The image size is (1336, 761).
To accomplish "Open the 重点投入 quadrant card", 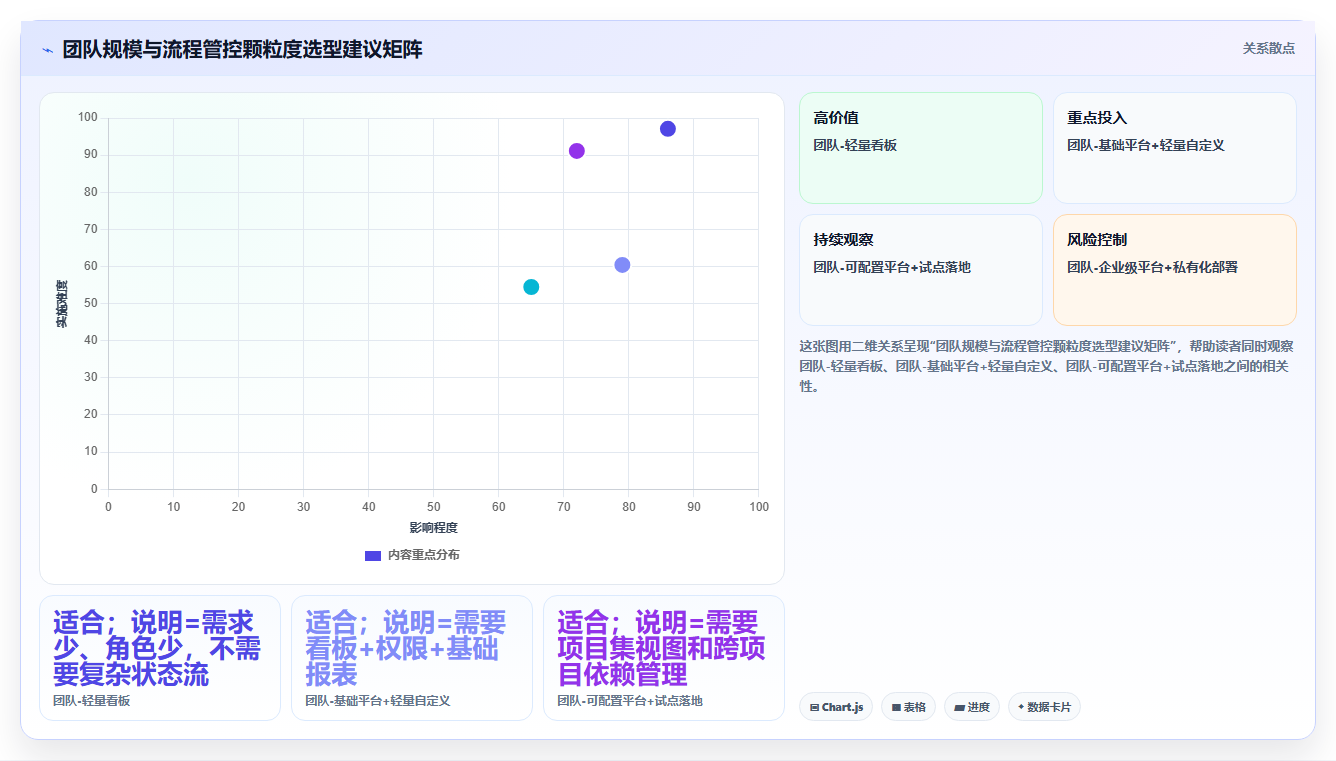I will coord(1175,148).
